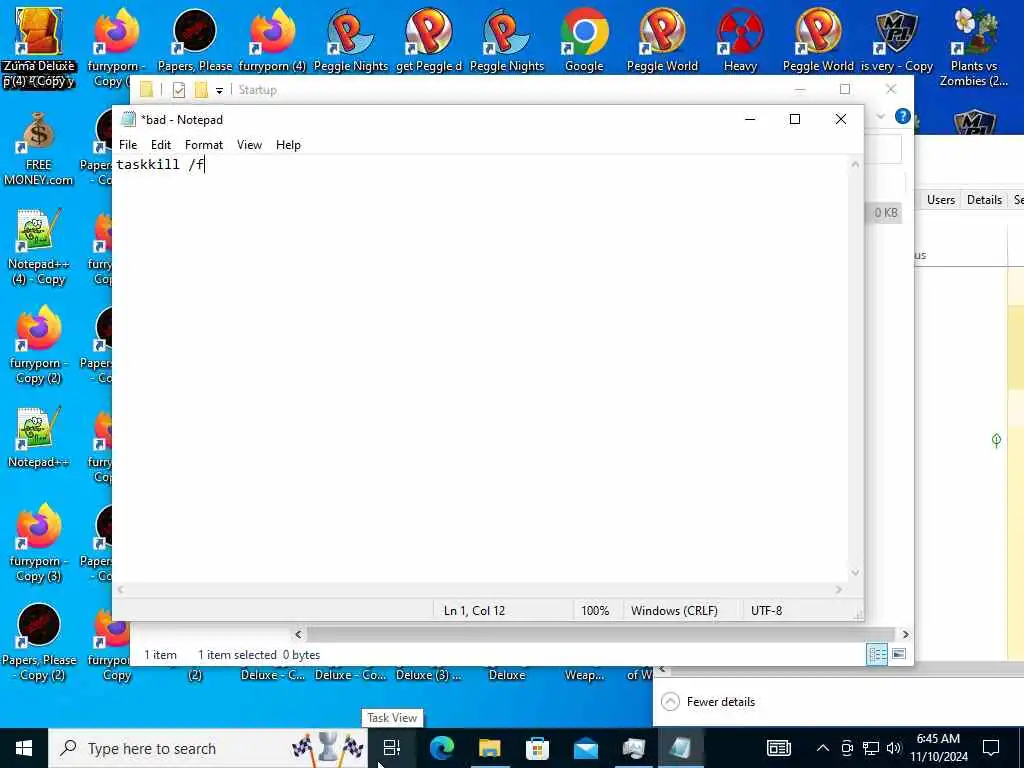Select the Plants vs Zombies desktop shortcut
This screenshot has width=1024, height=768.
[974, 47]
